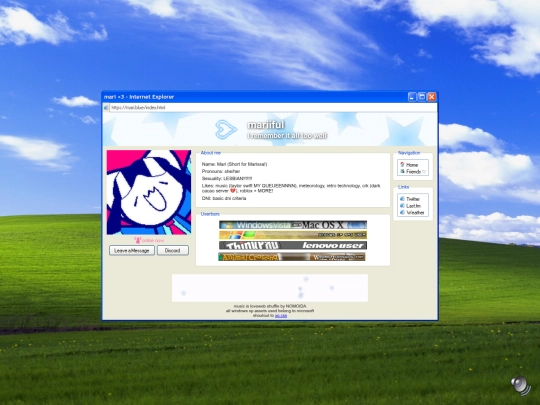Click the Windows XP user userbar
The image size is (540, 405).
293,235
